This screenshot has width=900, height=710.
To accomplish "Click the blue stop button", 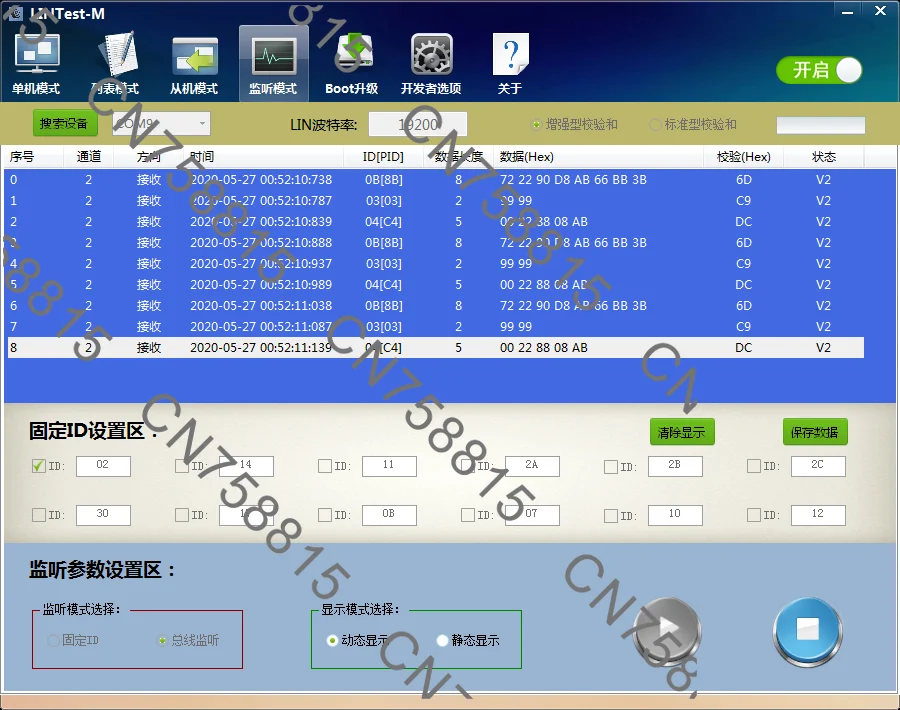I will [x=808, y=631].
